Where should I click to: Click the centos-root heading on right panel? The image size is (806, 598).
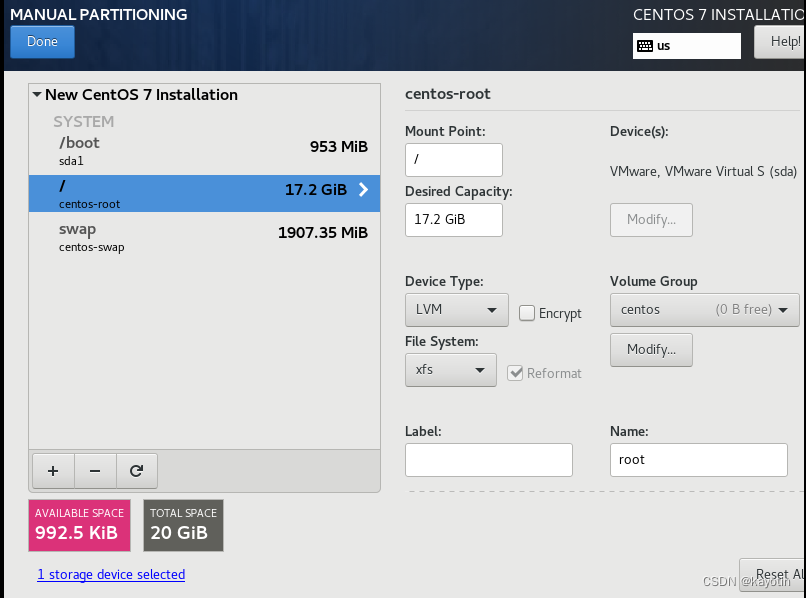448,94
